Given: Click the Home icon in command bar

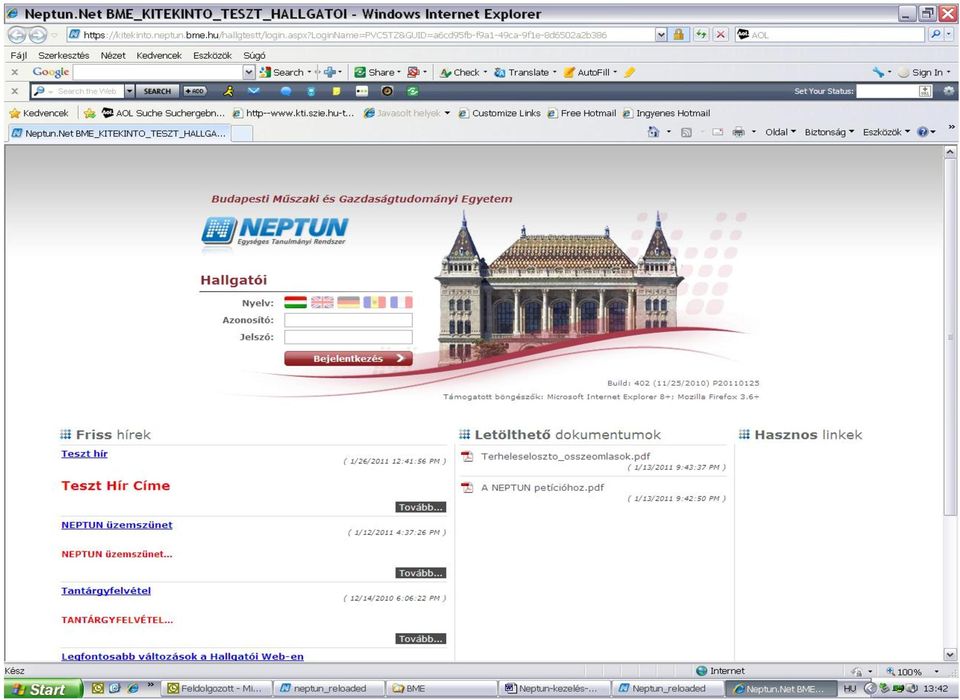Looking at the screenshot, I should (x=653, y=132).
